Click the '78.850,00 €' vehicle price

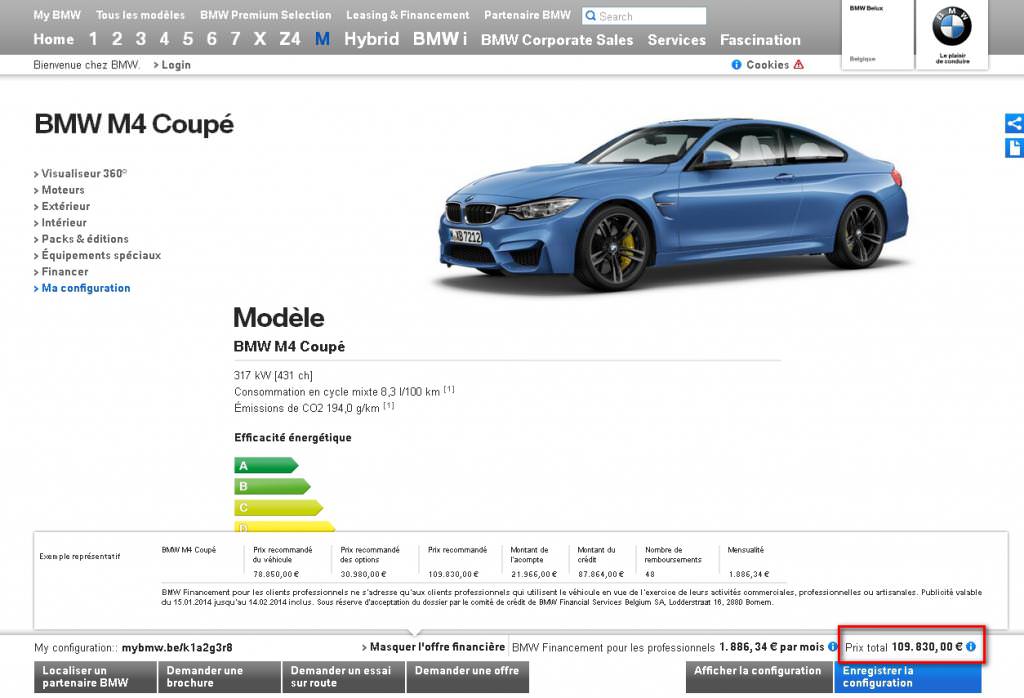(276, 574)
